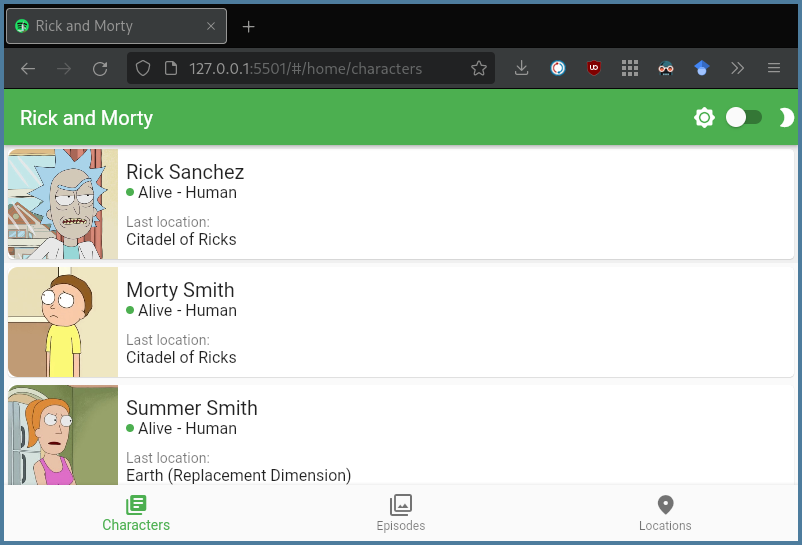Click the address bar URL
This screenshot has height=545, width=802.
(305, 69)
